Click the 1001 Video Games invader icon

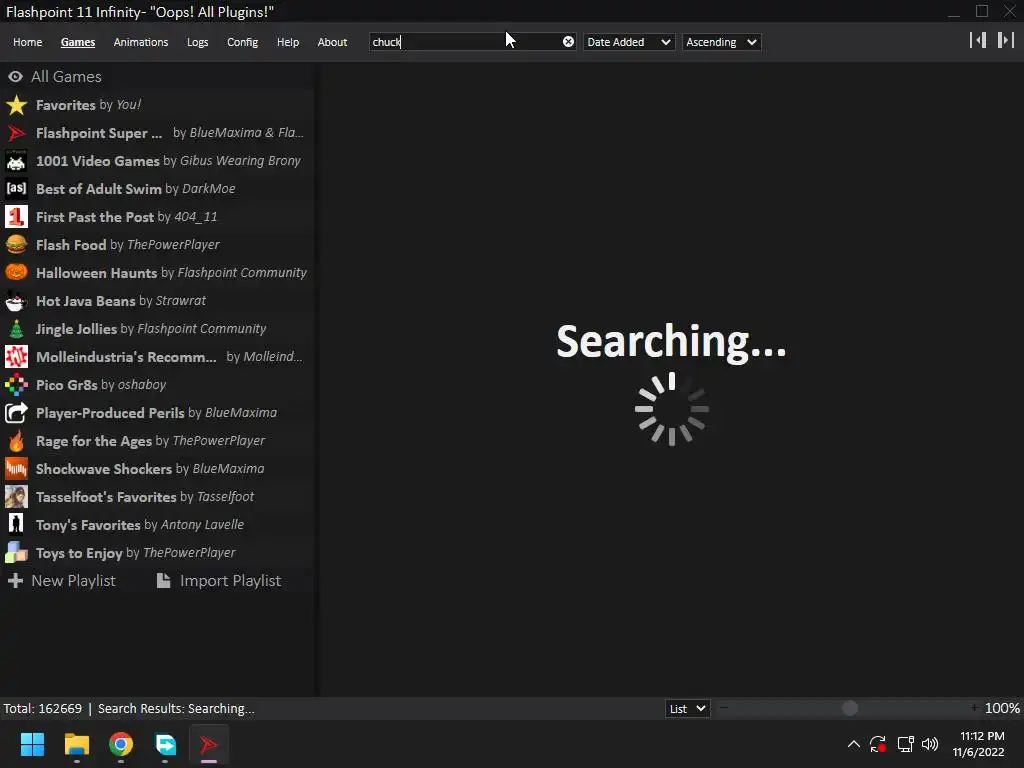16,161
